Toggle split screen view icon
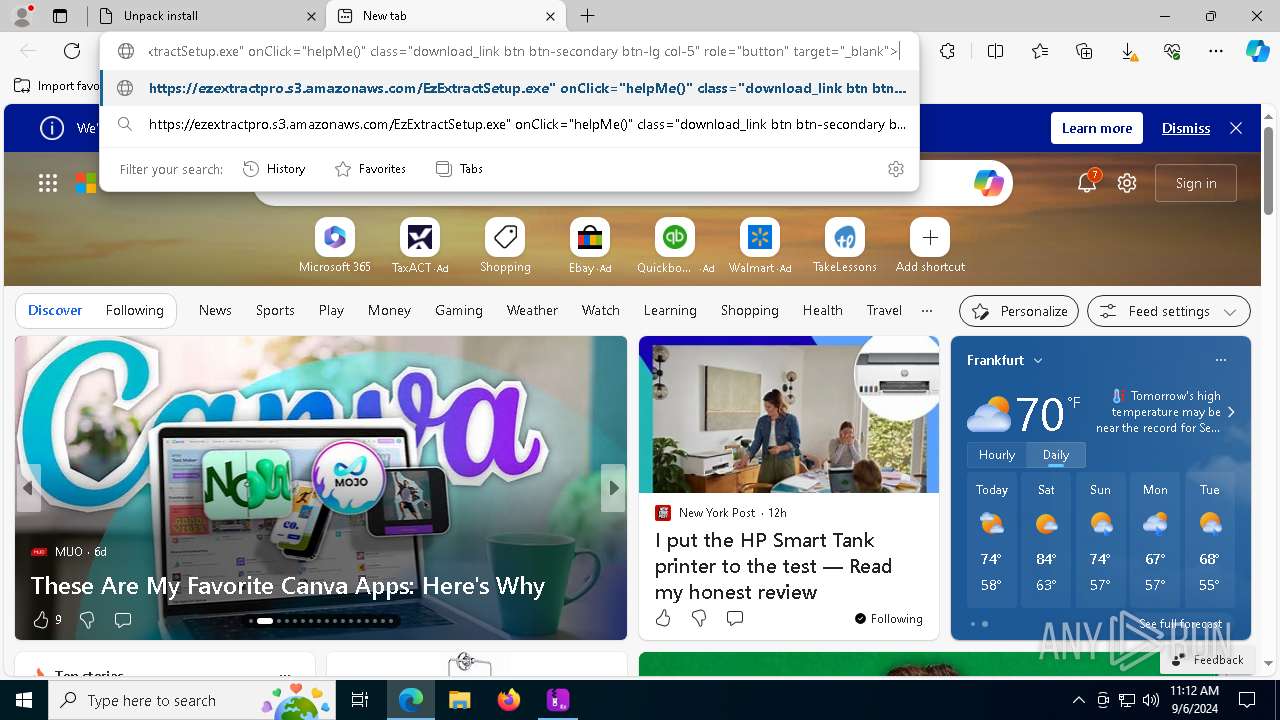The width and height of the screenshot is (1280, 720). click(x=995, y=51)
